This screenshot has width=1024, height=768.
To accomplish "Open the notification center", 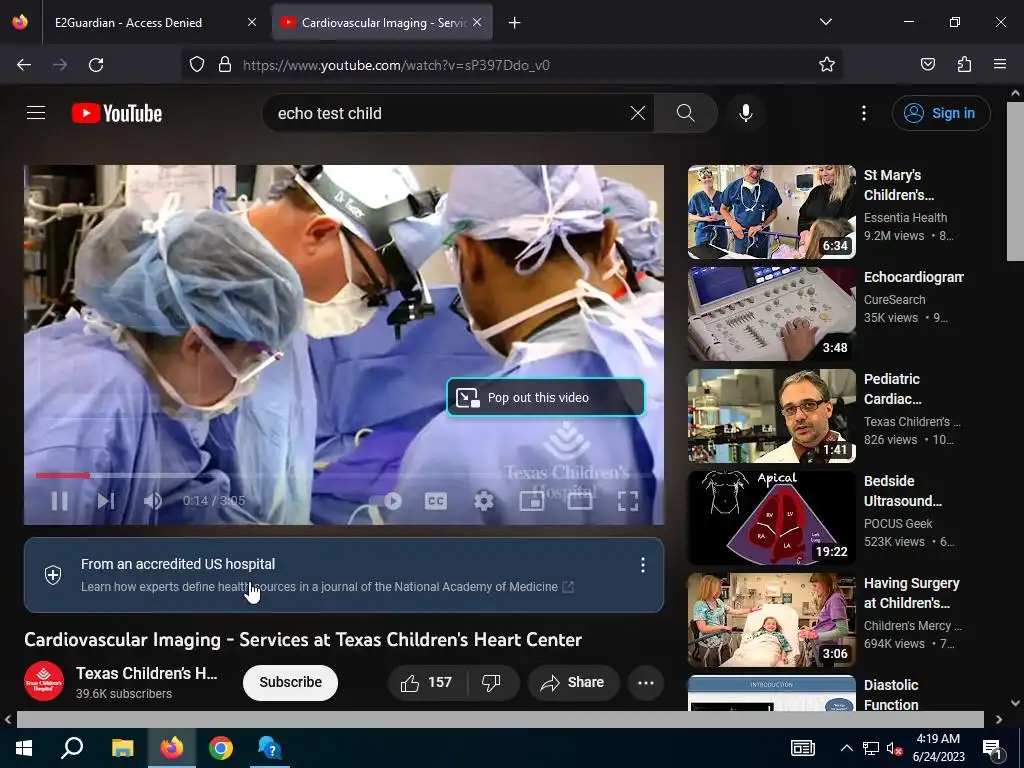I will point(993,749).
